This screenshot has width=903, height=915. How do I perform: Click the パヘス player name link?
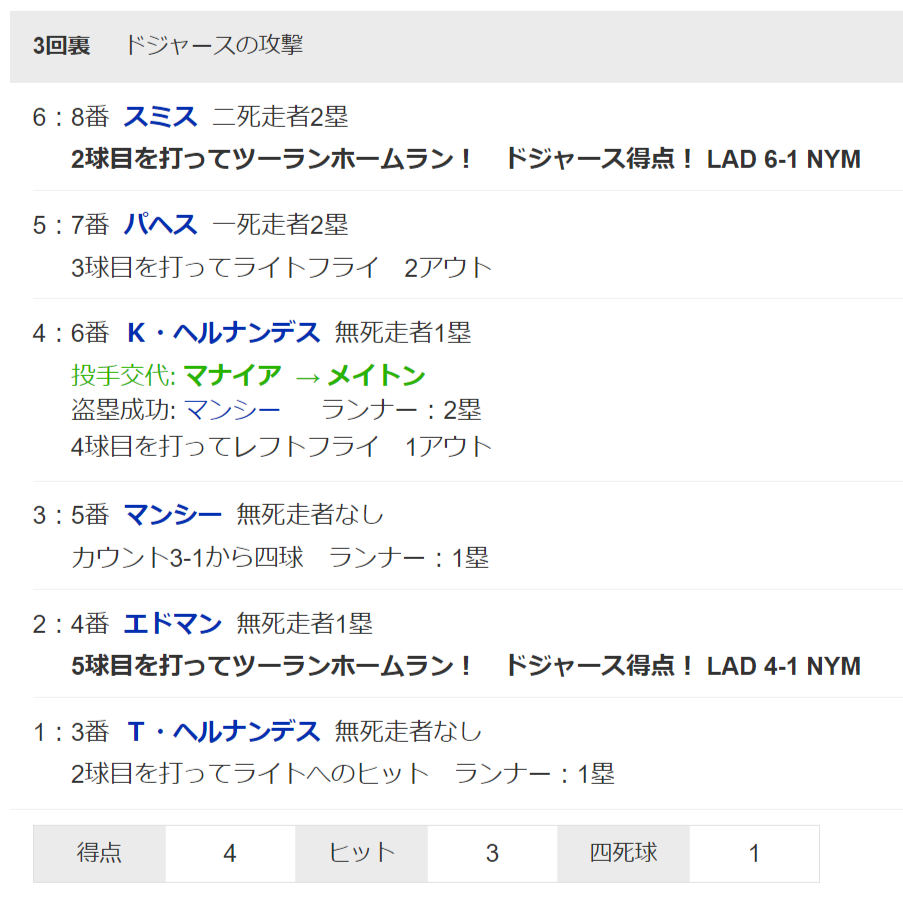(161, 225)
